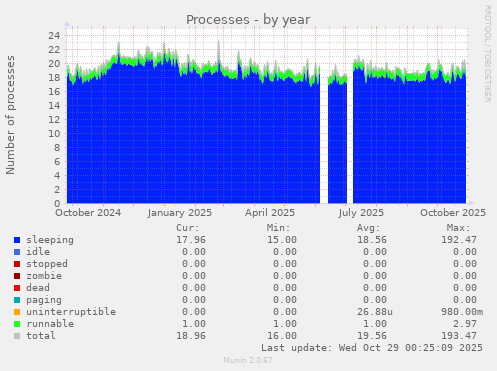Click the total legend color swatch
497x371 pixels.
(17, 336)
